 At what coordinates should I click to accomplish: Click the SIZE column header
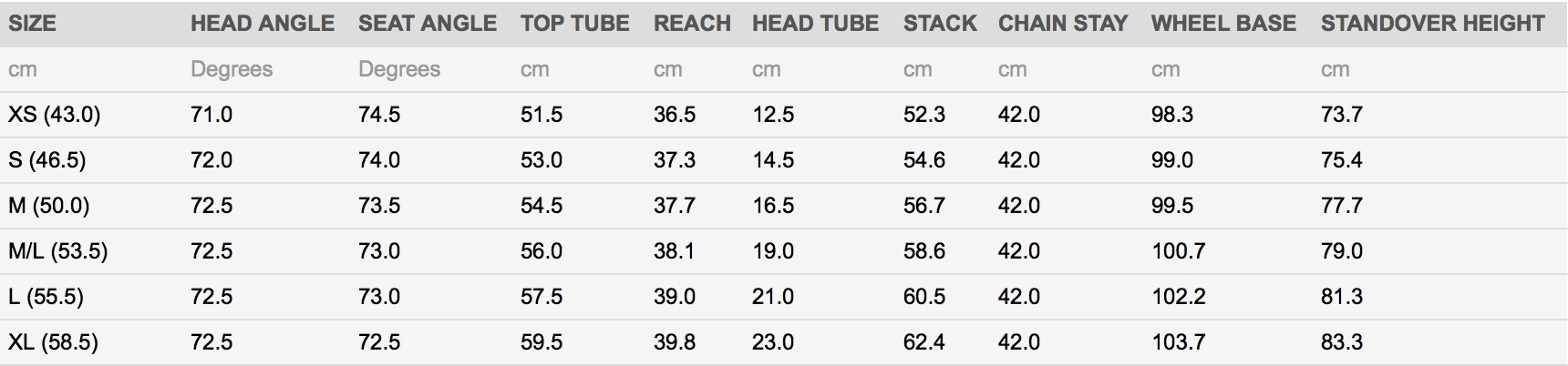32,24
